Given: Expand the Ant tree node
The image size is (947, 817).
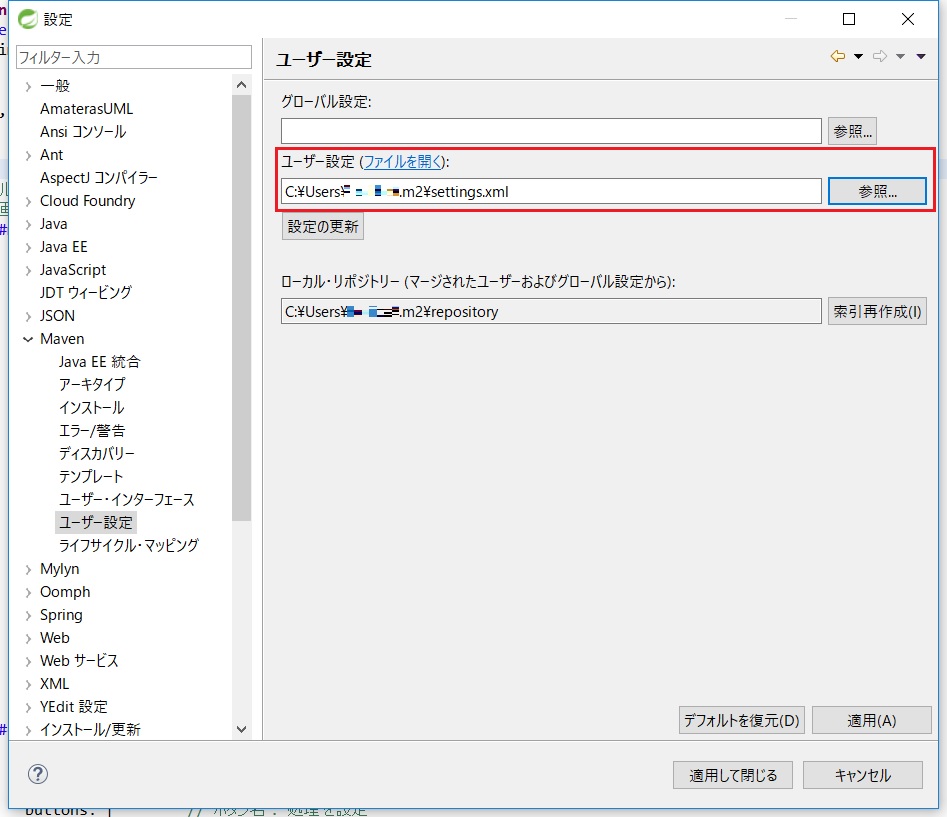Looking at the screenshot, I should point(28,156).
